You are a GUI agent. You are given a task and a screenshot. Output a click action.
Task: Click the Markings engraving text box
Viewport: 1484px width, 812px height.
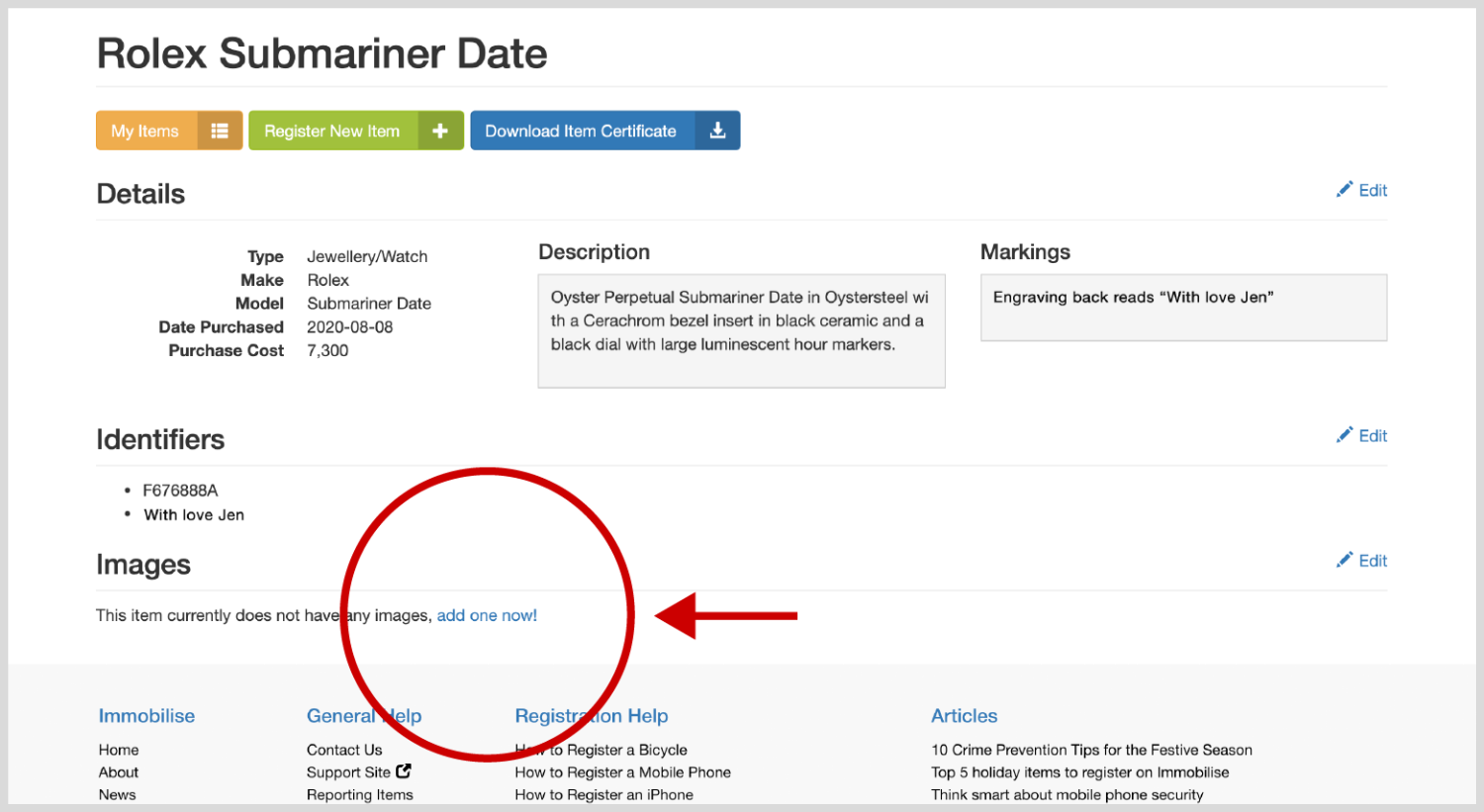[1183, 308]
